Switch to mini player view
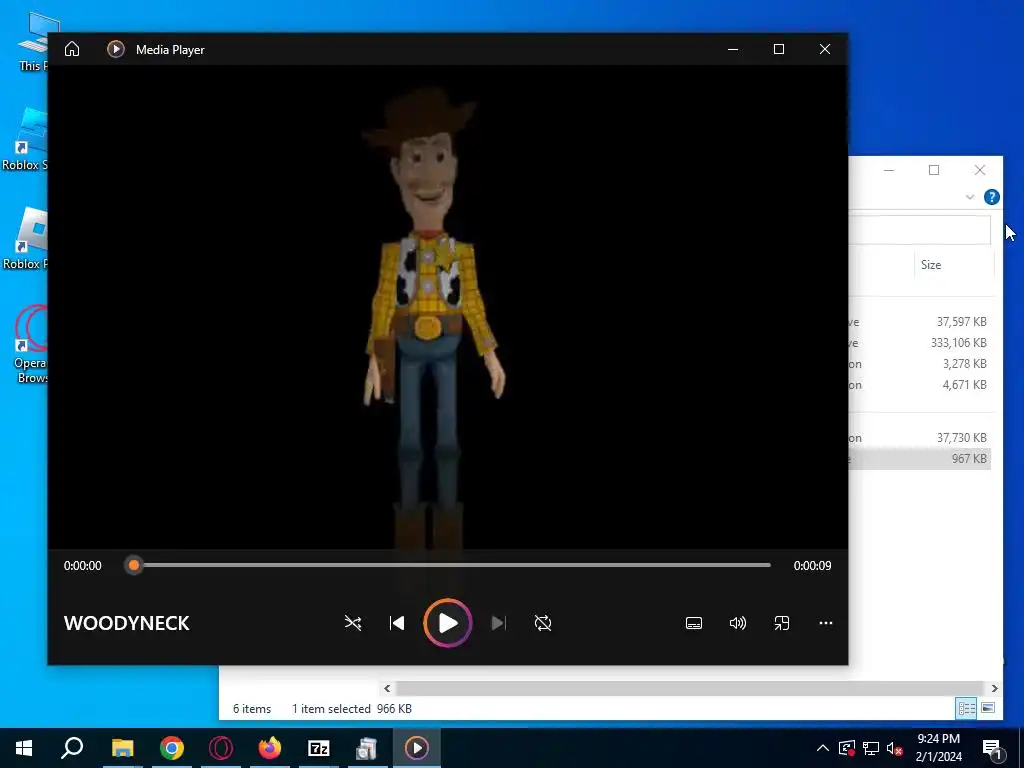The width and height of the screenshot is (1024, 768). pyautogui.click(x=782, y=623)
